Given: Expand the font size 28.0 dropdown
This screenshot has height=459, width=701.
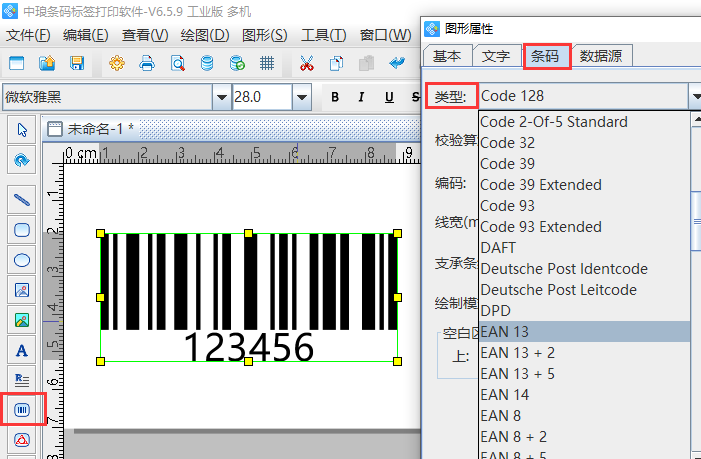Looking at the screenshot, I should [302, 97].
